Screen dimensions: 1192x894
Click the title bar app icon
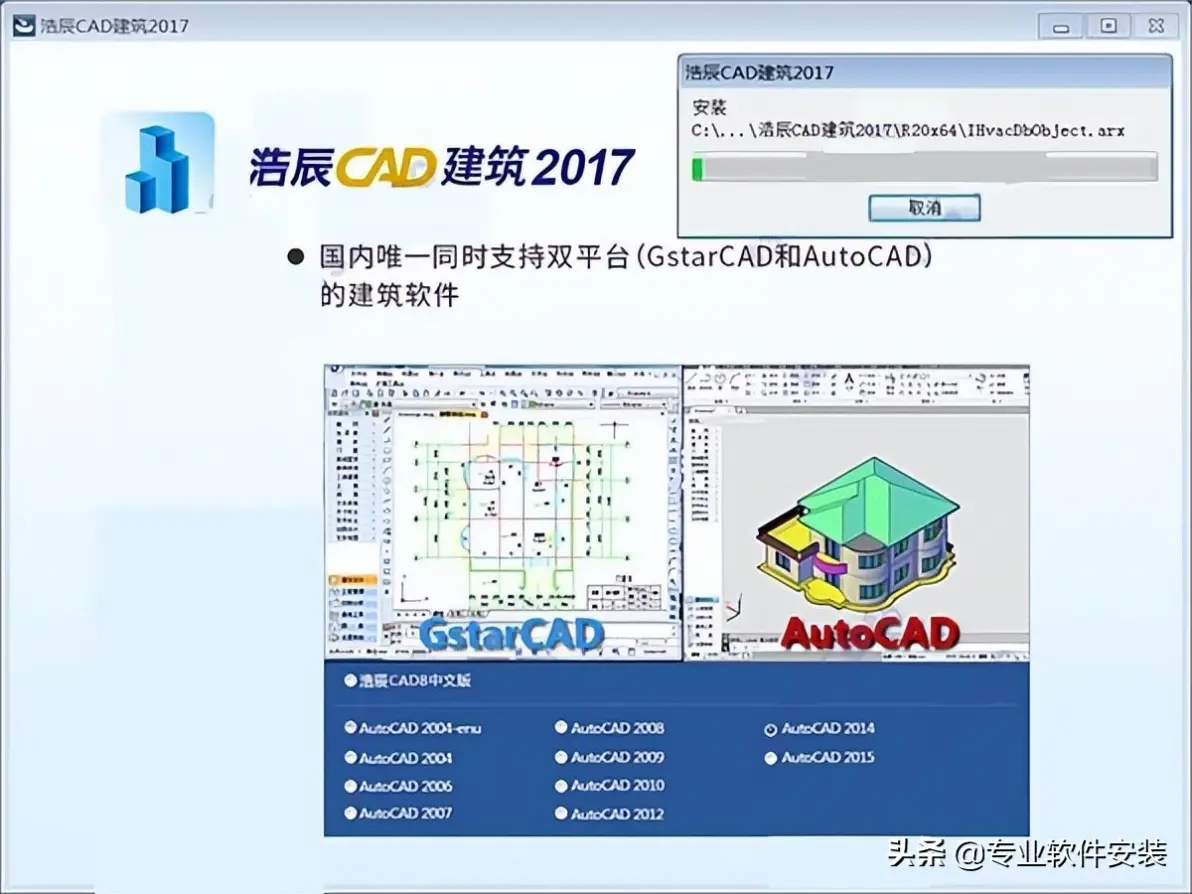pyautogui.click(x=24, y=25)
